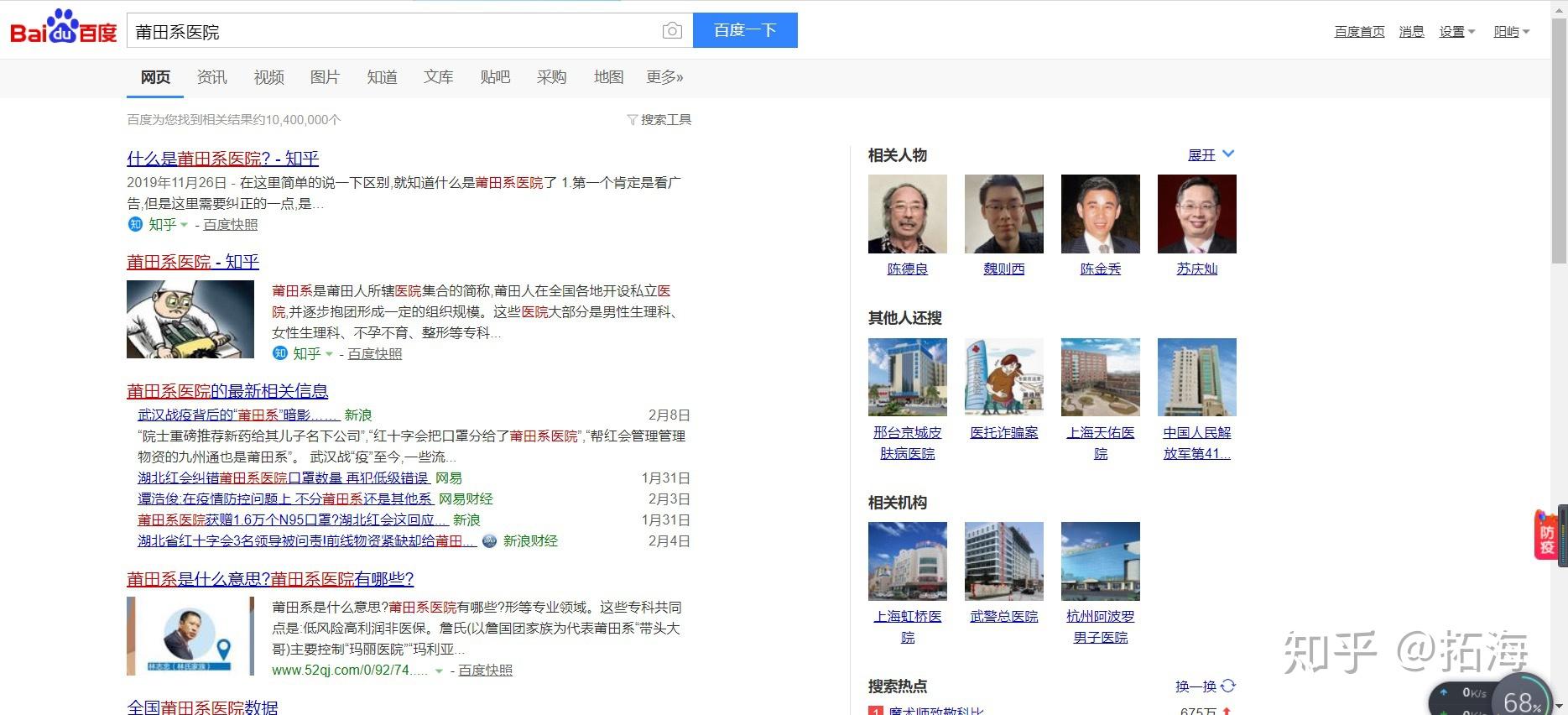Switch to 地图 tab

[x=609, y=77]
